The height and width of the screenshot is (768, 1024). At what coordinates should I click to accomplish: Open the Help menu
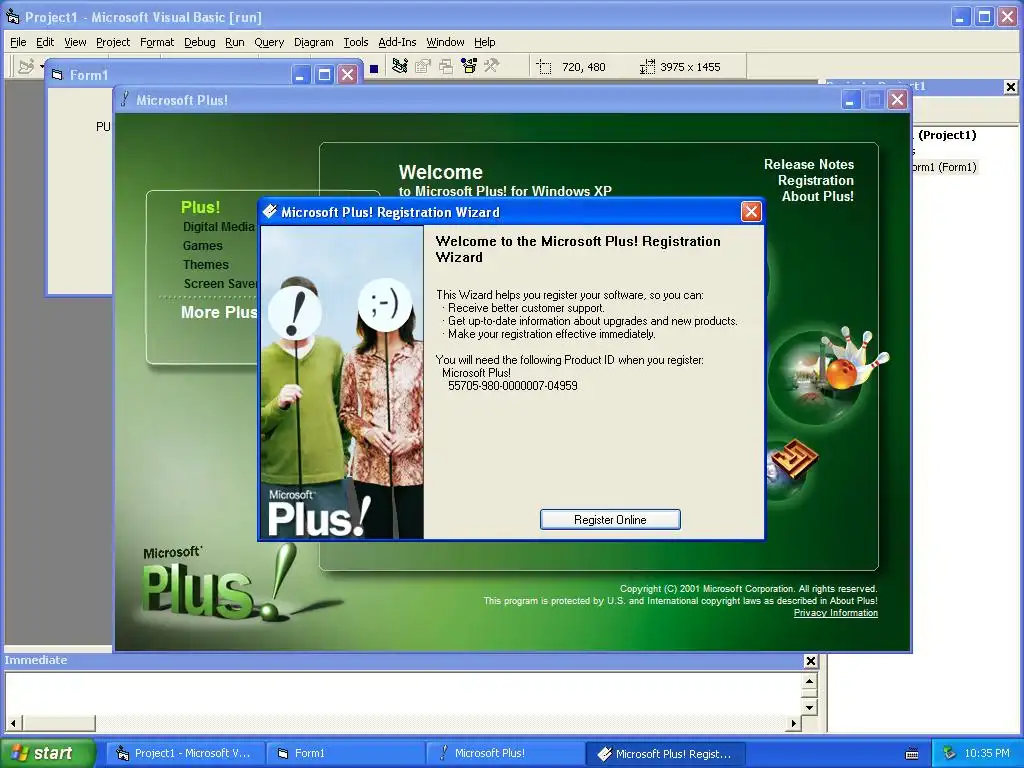pyautogui.click(x=485, y=42)
